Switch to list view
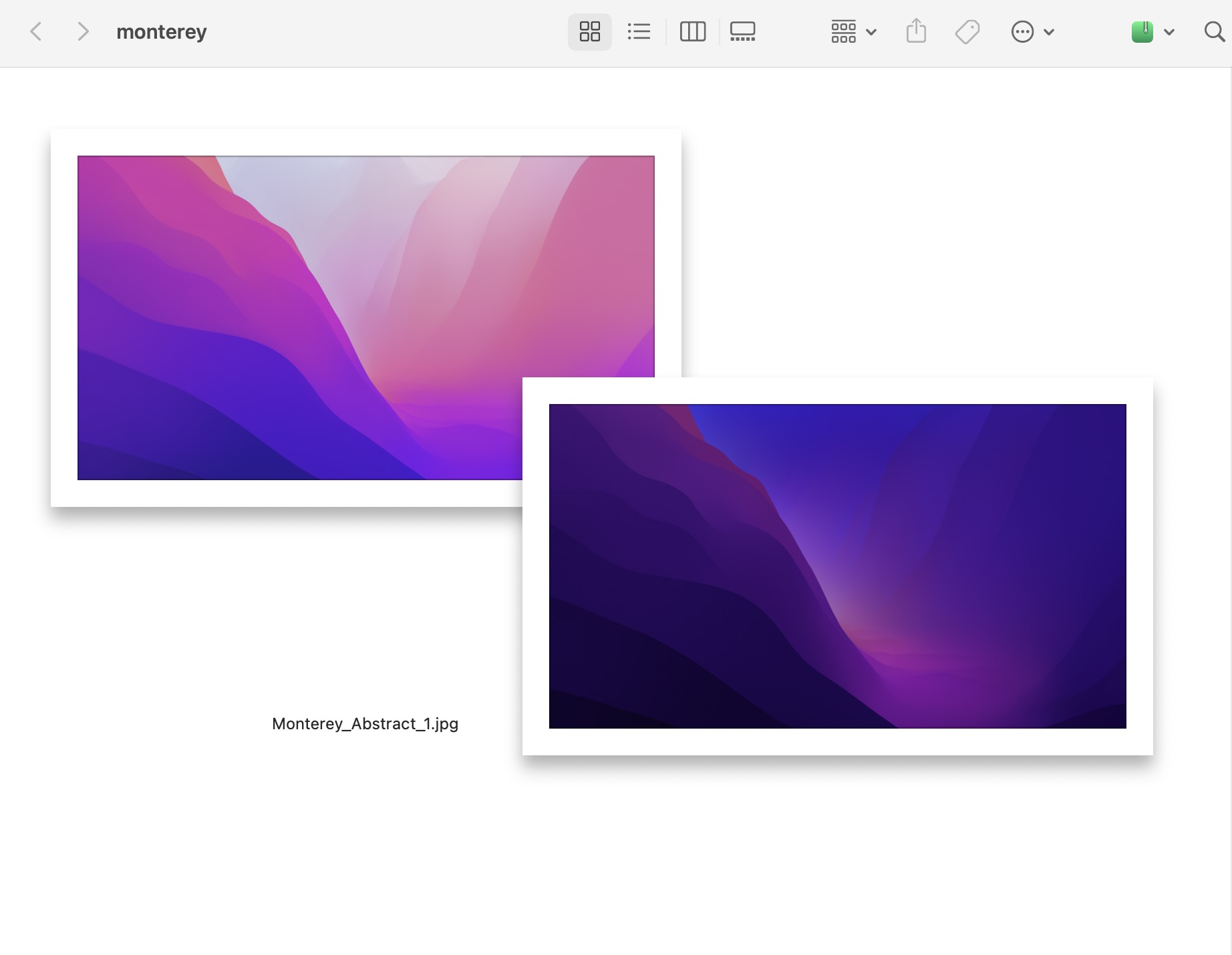This screenshot has height=955, width=1232. click(x=639, y=31)
